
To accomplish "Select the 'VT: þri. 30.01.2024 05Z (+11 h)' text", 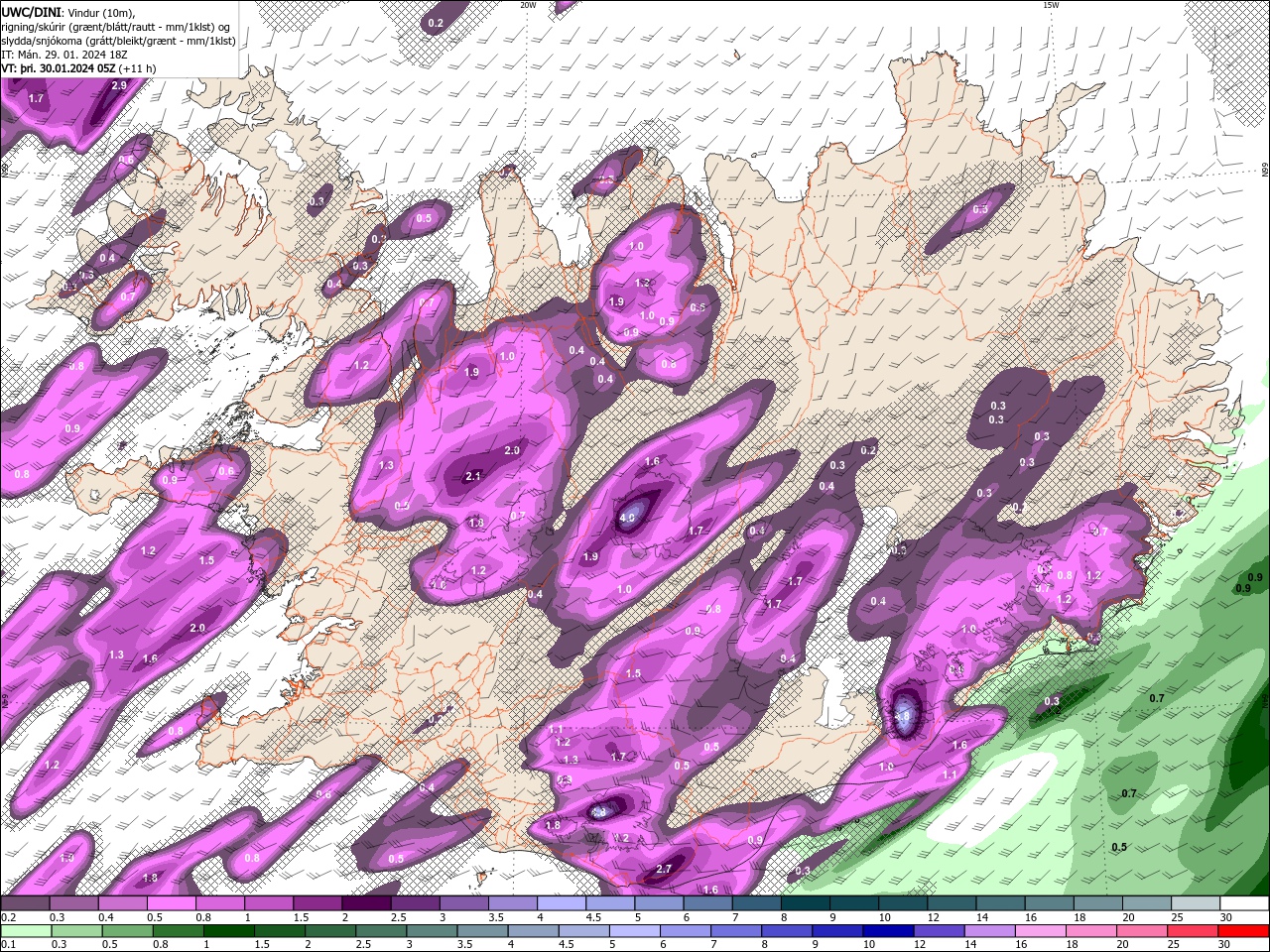I will (79, 68).
